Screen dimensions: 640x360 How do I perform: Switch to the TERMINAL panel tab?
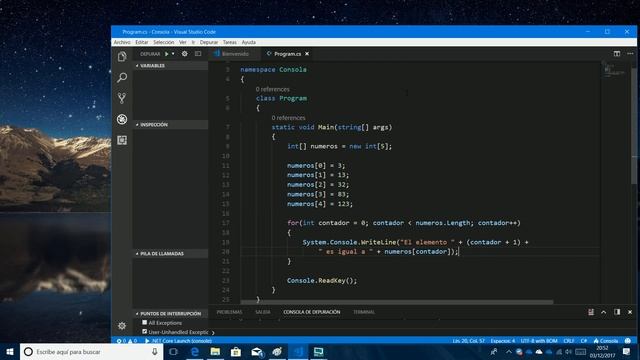(x=364, y=312)
